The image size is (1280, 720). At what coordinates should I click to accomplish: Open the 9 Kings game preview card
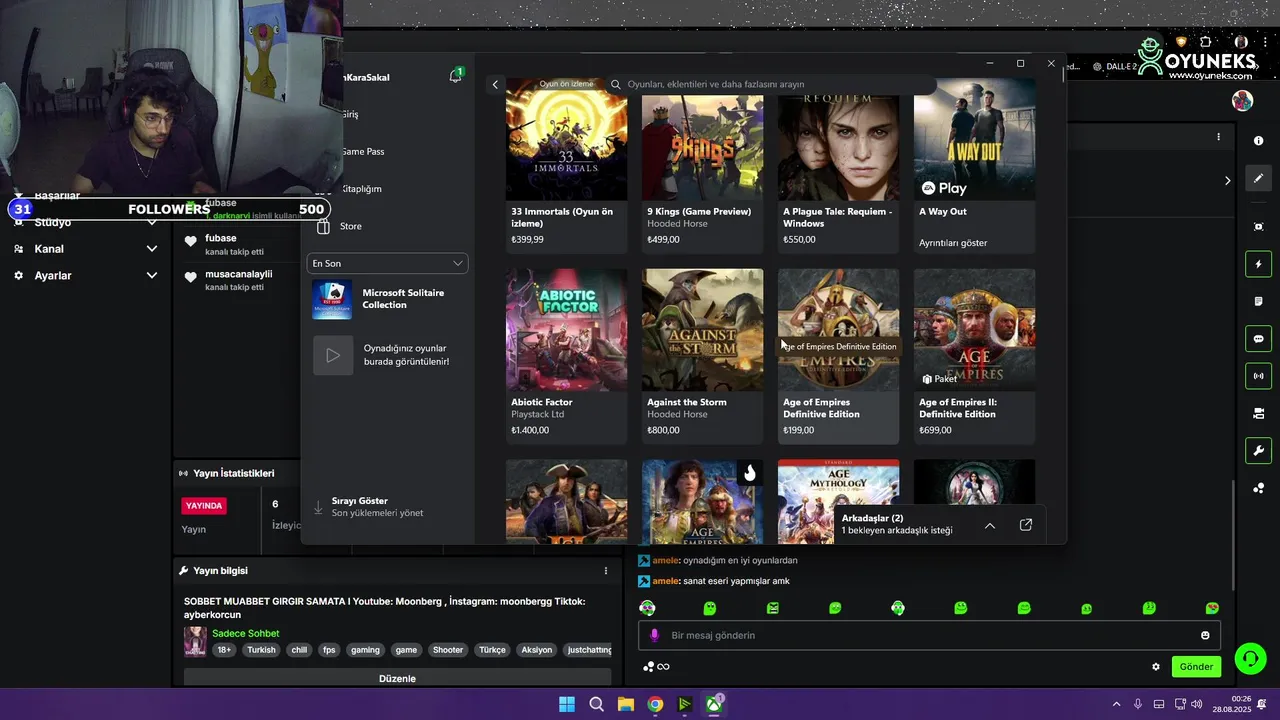click(x=702, y=166)
